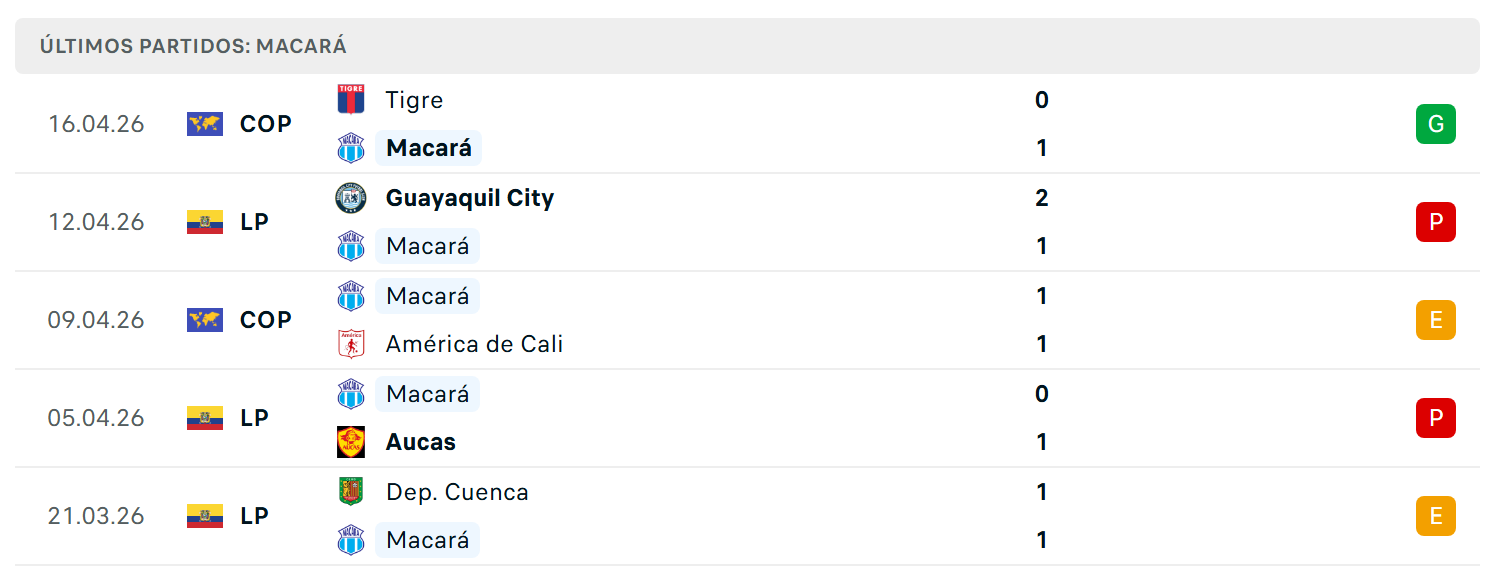The height and width of the screenshot is (586, 1491).
Task: Click the Dep. Cuenca crest icon
Action: (351, 491)
